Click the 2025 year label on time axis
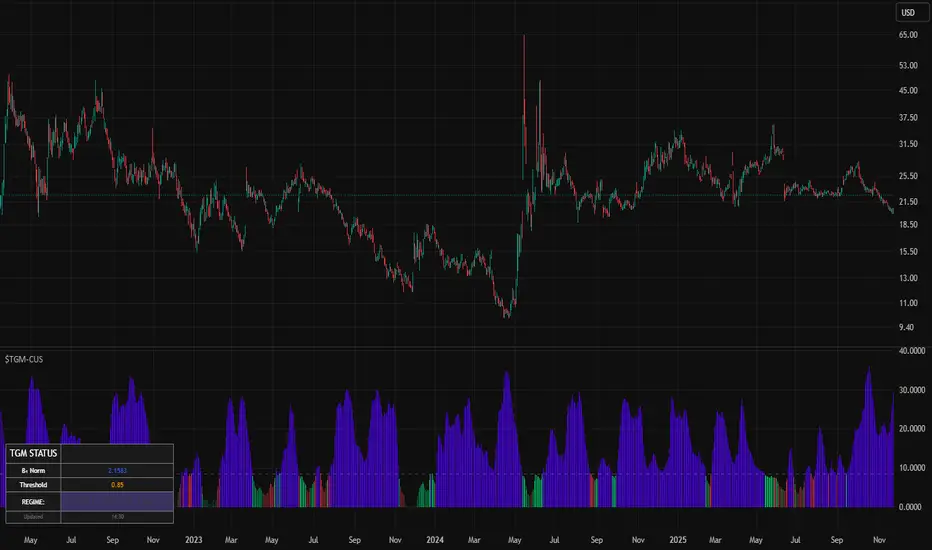This screenshot has height=550, width=932. tap(678, 540)
